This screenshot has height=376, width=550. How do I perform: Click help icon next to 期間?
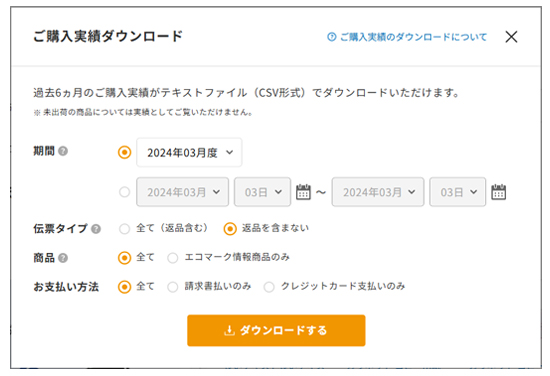click(x=63, y=151)
